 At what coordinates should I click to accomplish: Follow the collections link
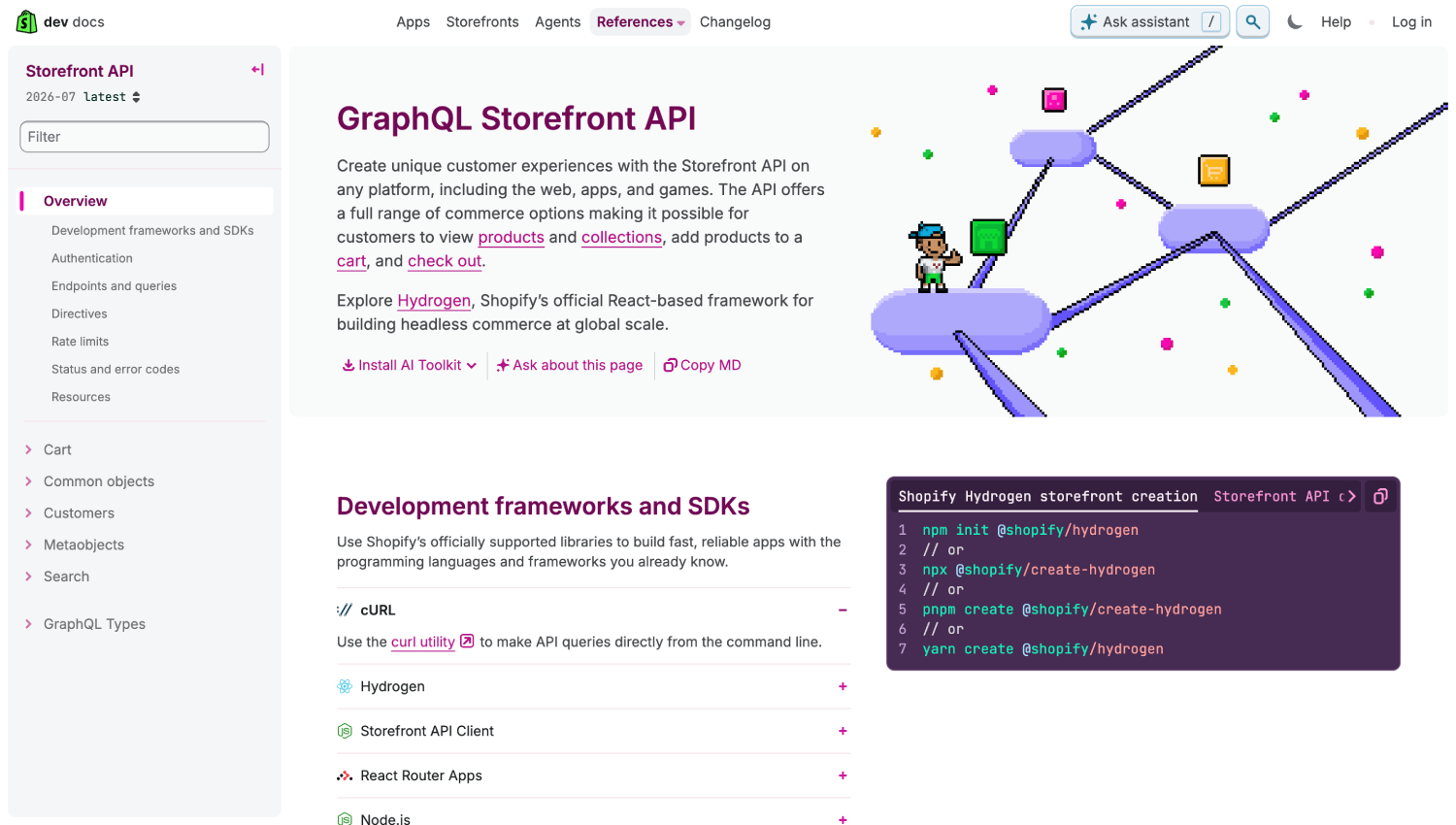tap(621, 237)
